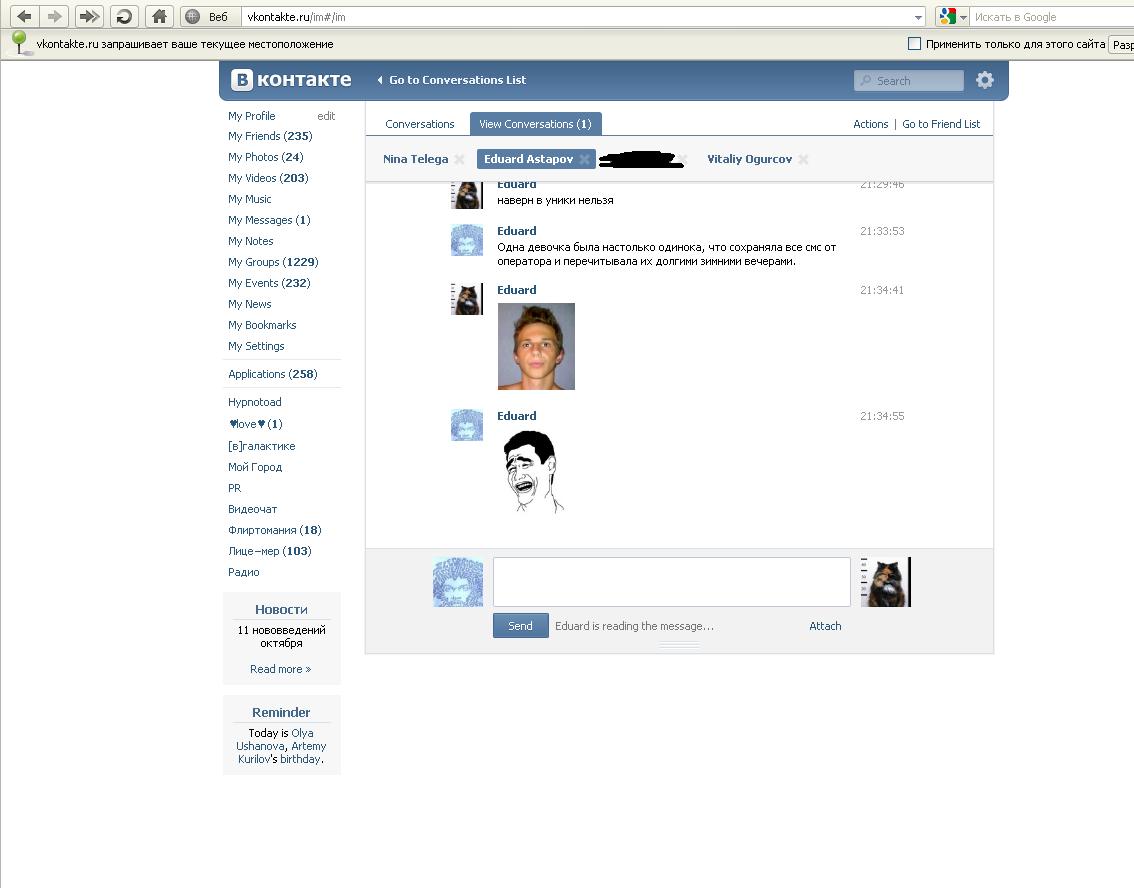Click the Eduard sender name at 21:33:53

pos(516,231)
